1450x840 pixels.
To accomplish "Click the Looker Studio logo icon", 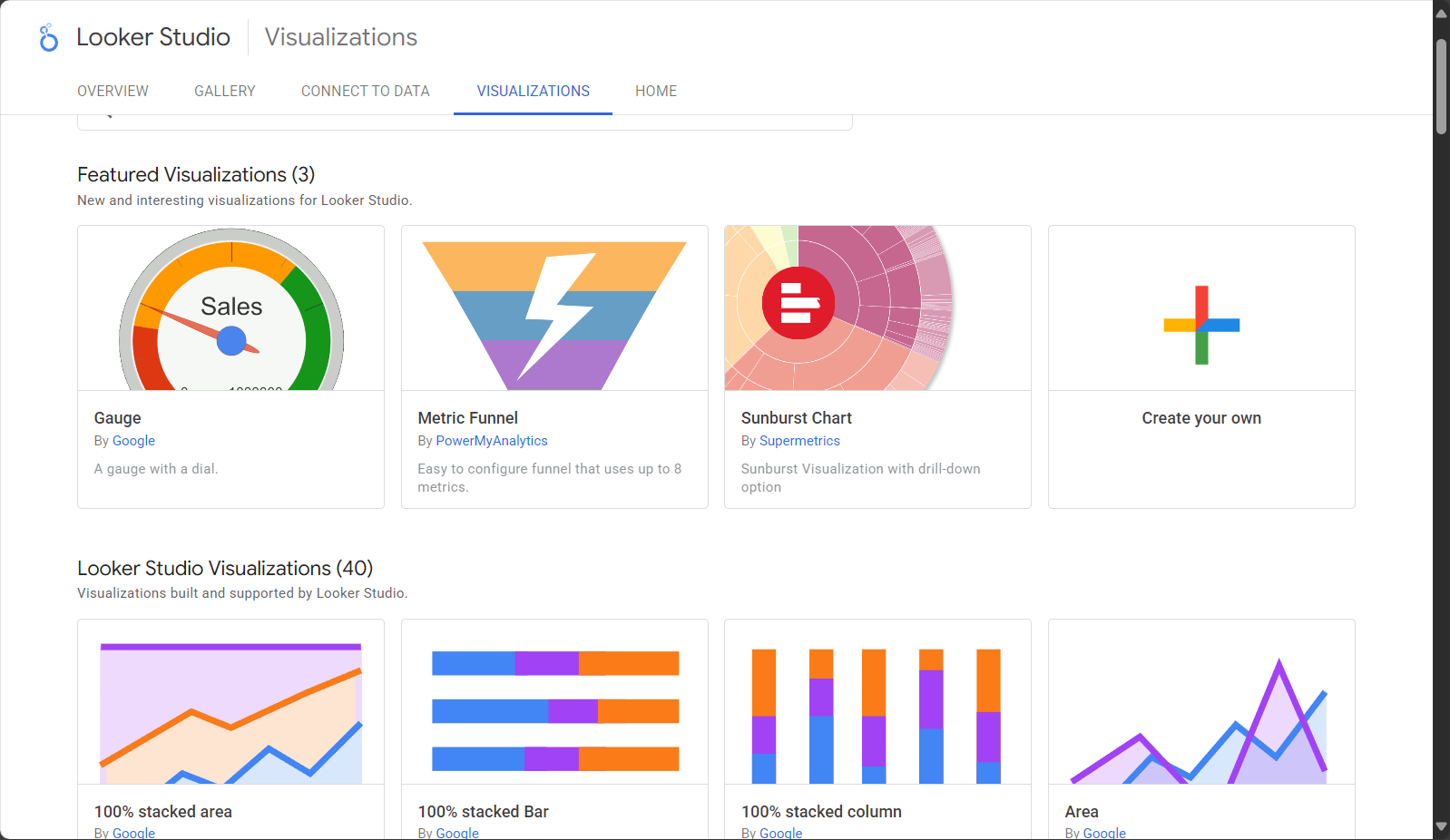I will click(49, 37).
